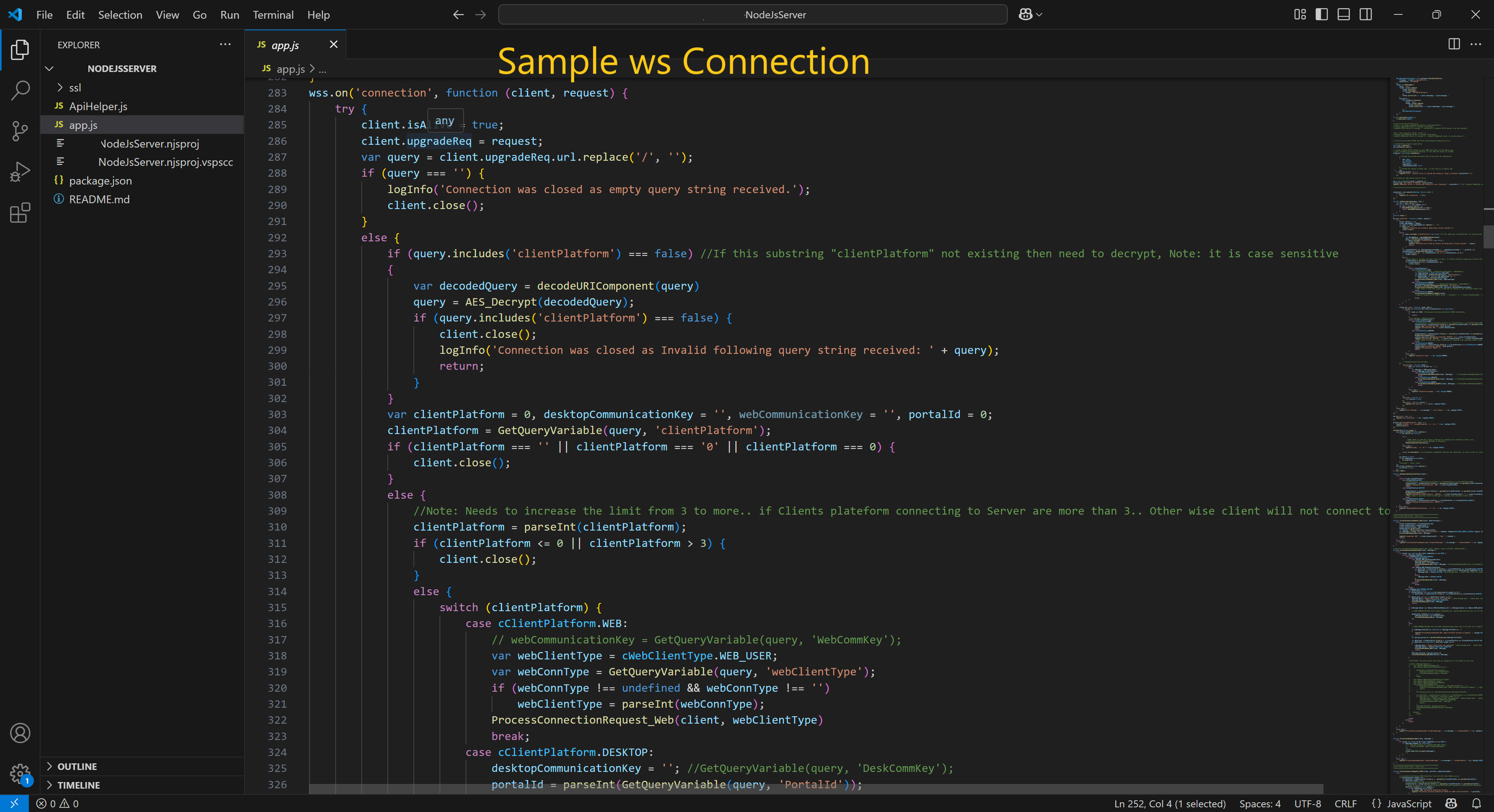Open NodeJsServer.njsproj.vspscc file
Viewport: 1494px width, 812px height.
(142, 162)
